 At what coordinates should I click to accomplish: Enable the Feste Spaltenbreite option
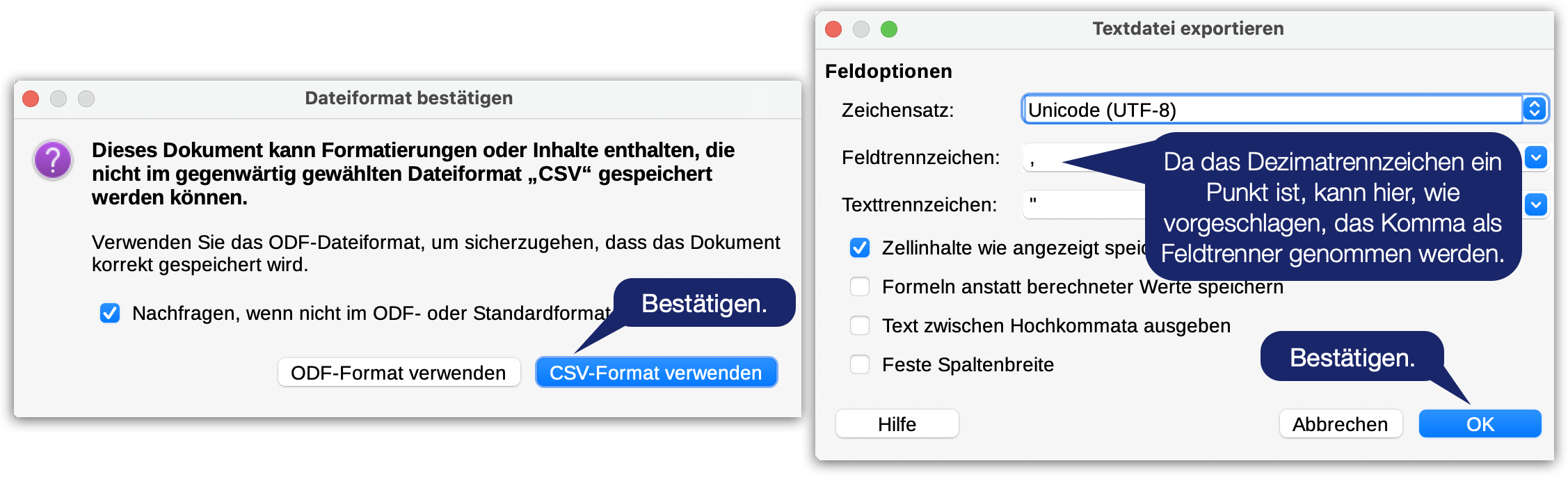coord(860,364)
